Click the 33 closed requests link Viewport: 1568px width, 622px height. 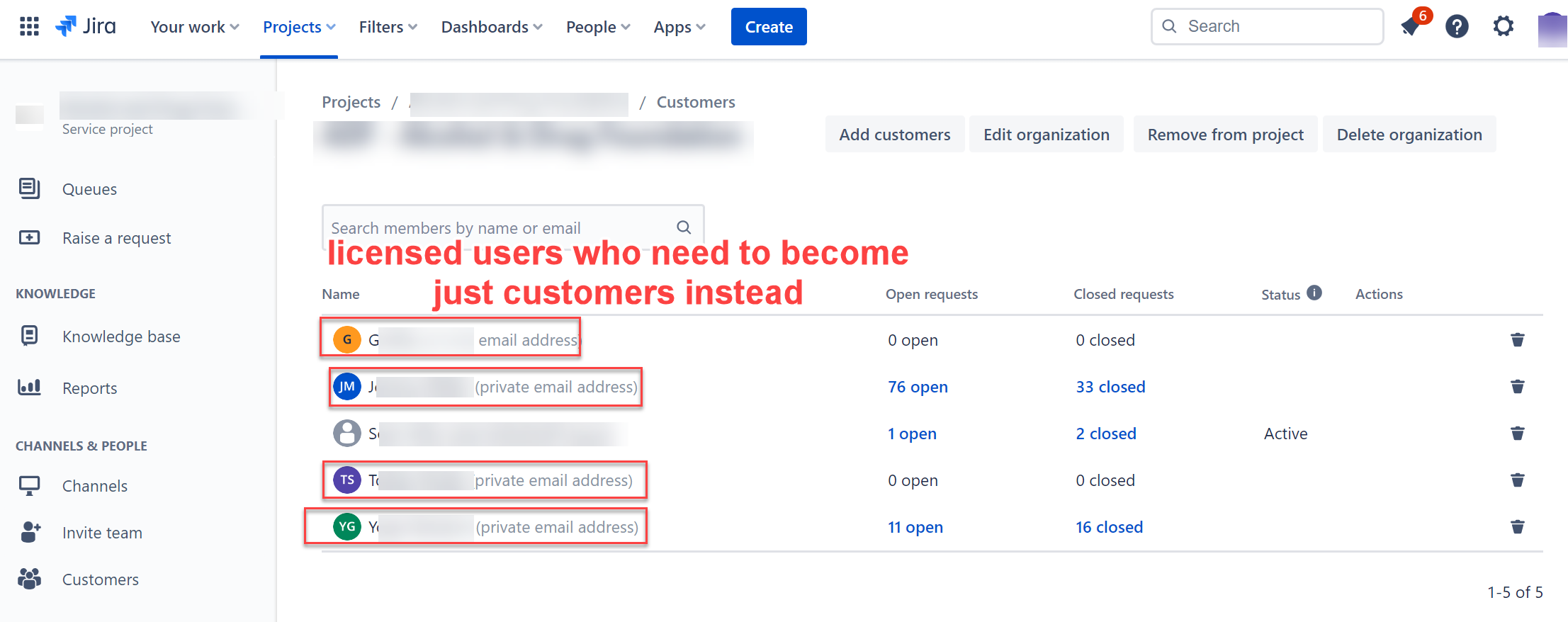[1110, 387]
